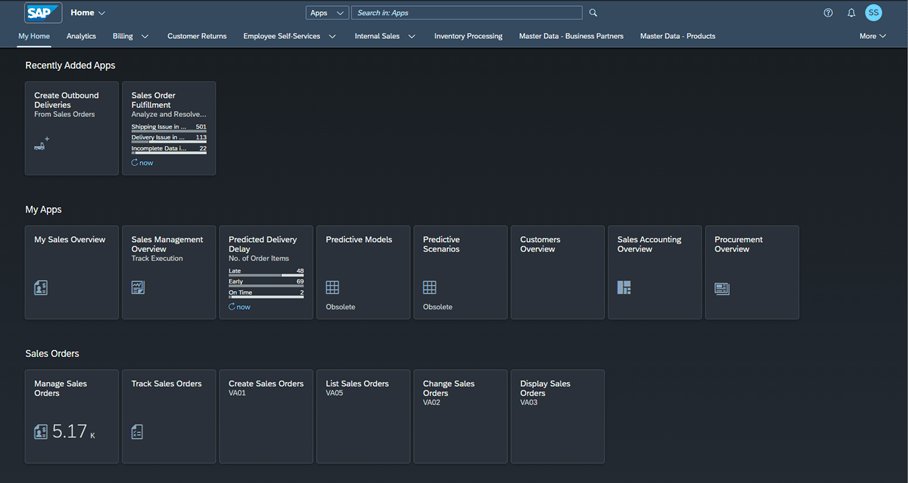Expand the Billing menu chevron
This screenshot has height=483, width=908.
click(x=145, y=37)
